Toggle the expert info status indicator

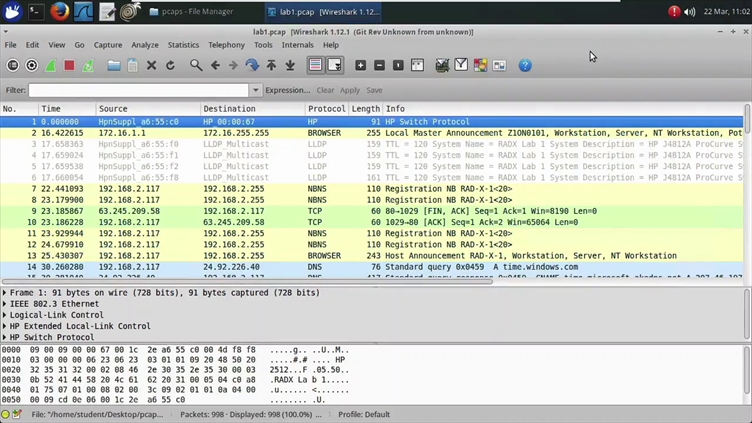[x=5, y=414]
